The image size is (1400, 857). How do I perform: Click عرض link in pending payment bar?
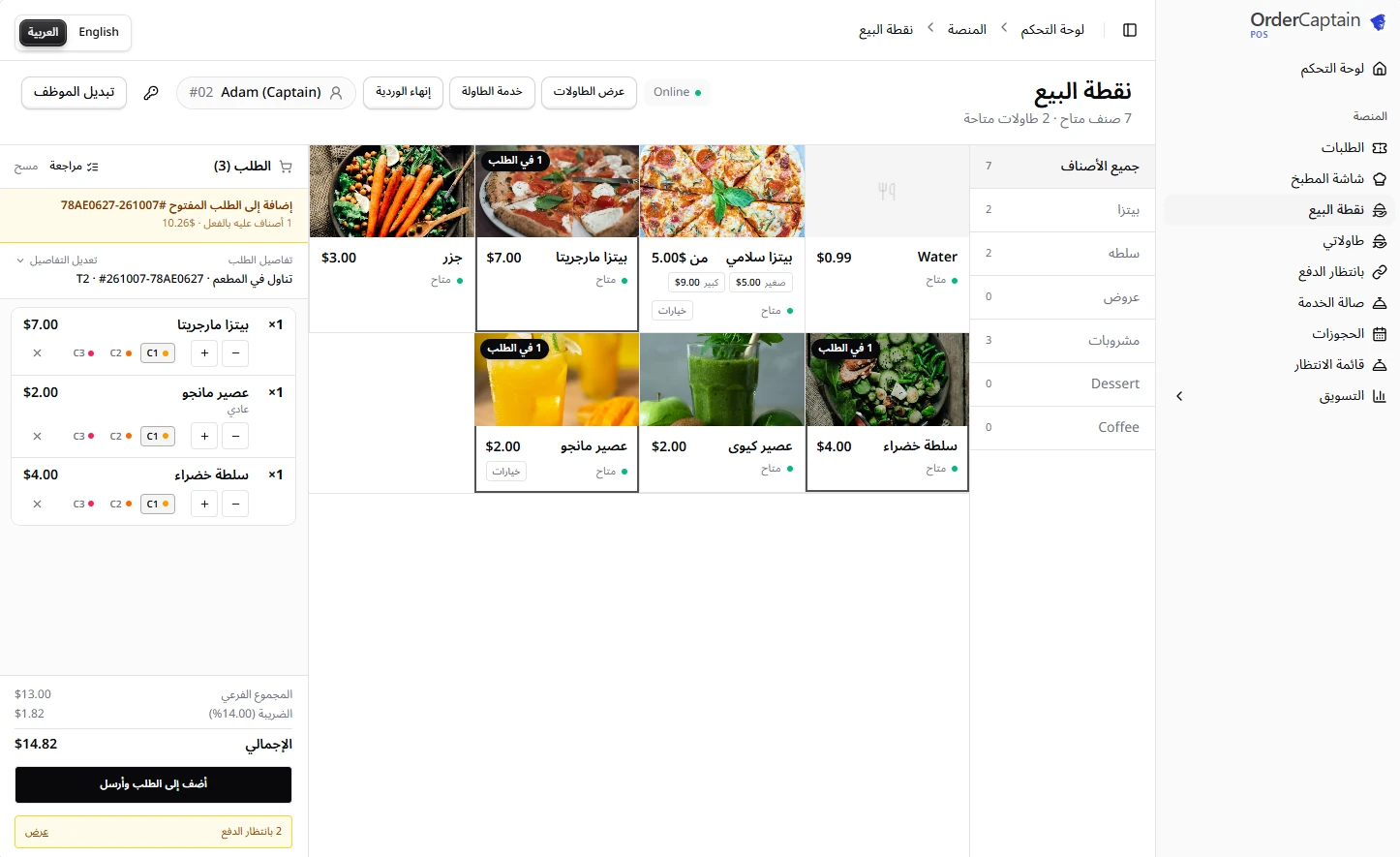point(37,832)
